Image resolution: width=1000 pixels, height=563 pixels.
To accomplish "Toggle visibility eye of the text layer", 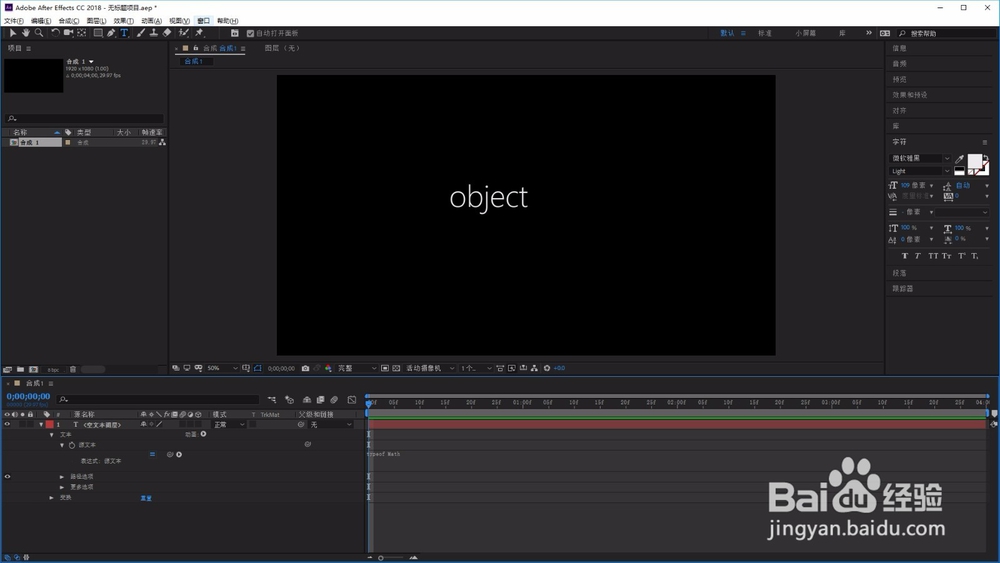I will pos(7,424).
